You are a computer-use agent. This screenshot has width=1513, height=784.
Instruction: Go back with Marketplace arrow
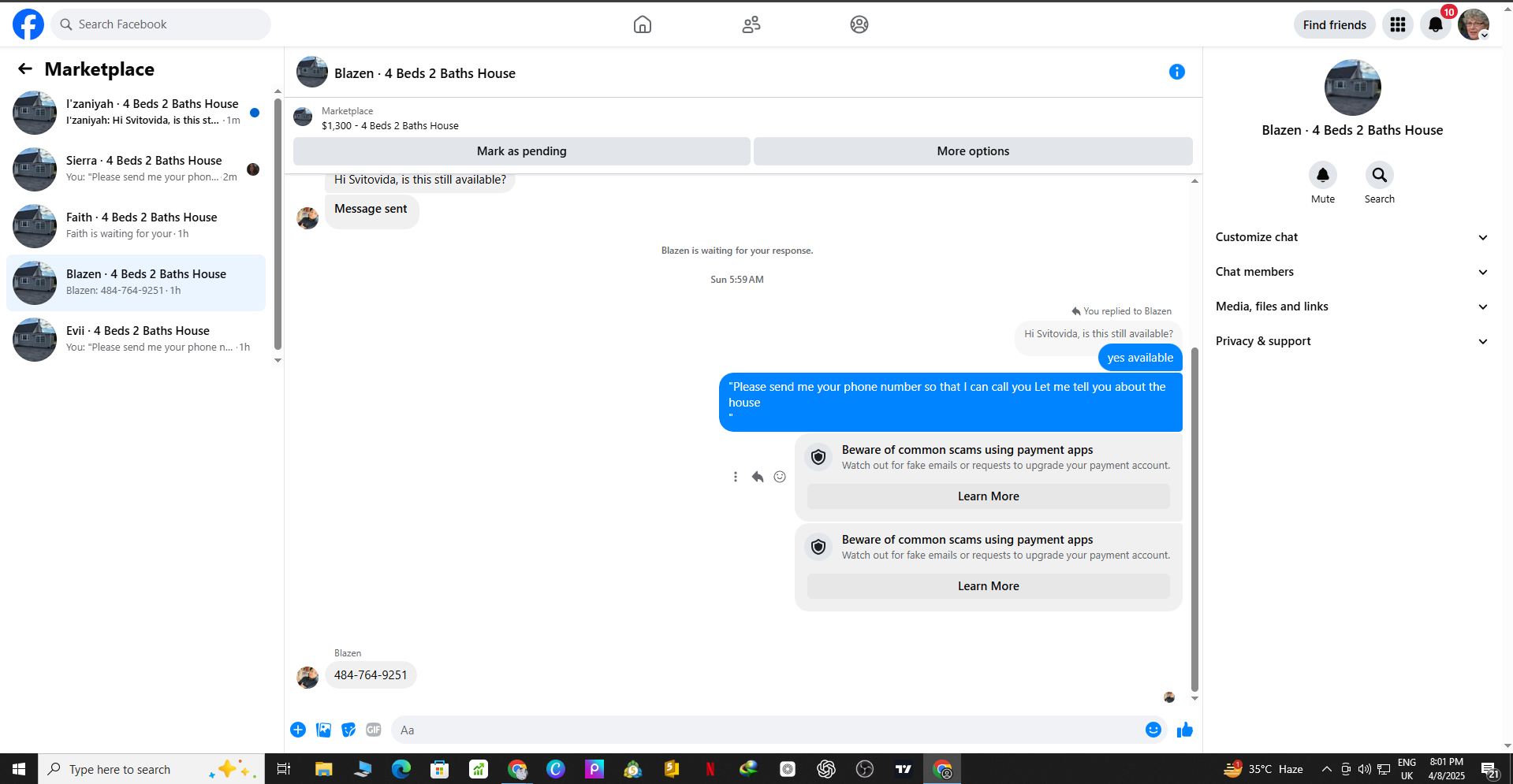pyautogui.click(x=25, y=69)
